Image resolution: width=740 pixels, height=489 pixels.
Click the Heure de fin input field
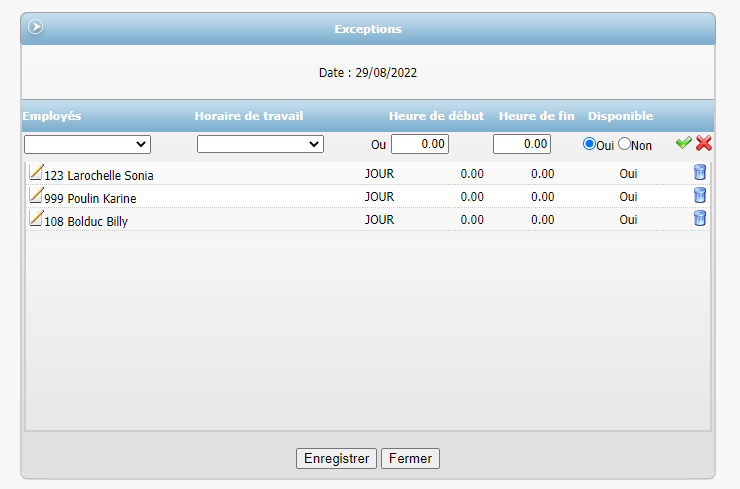[522, 144]
